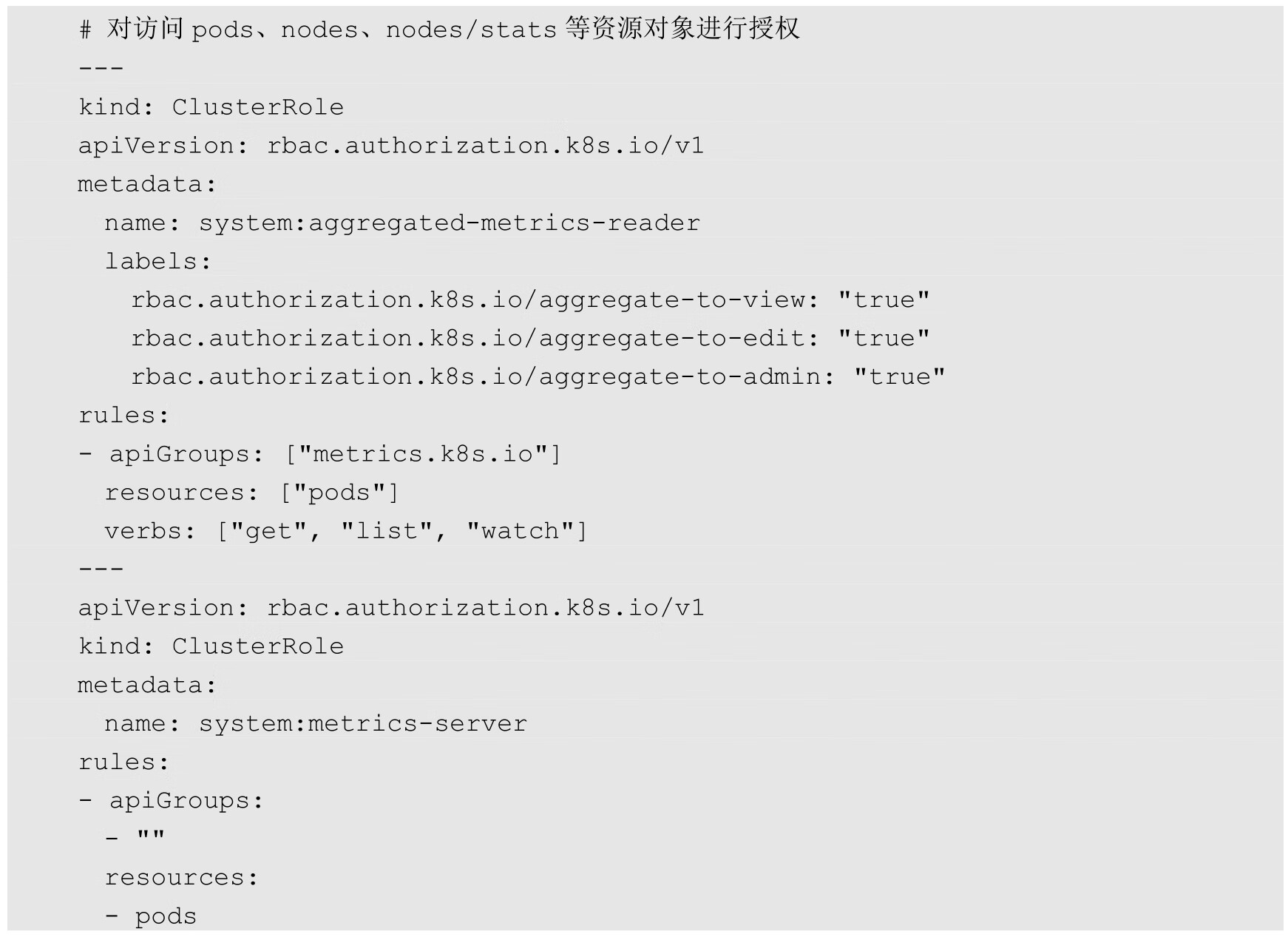Select the resources: ["pods"] line
The image size is (1288, 937).
click(251, 493)
